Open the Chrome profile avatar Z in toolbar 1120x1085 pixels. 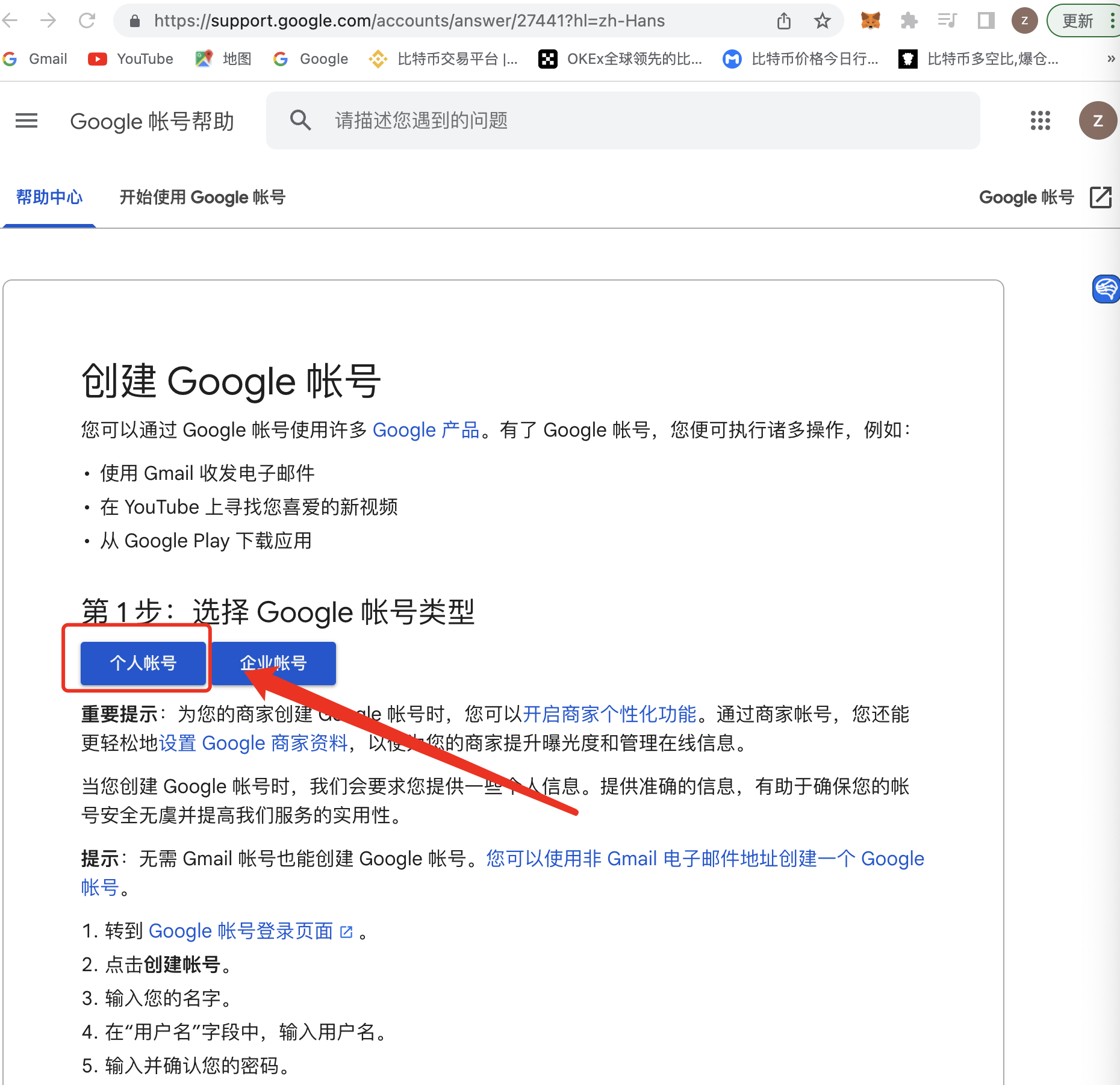[x=1024, y=21]
